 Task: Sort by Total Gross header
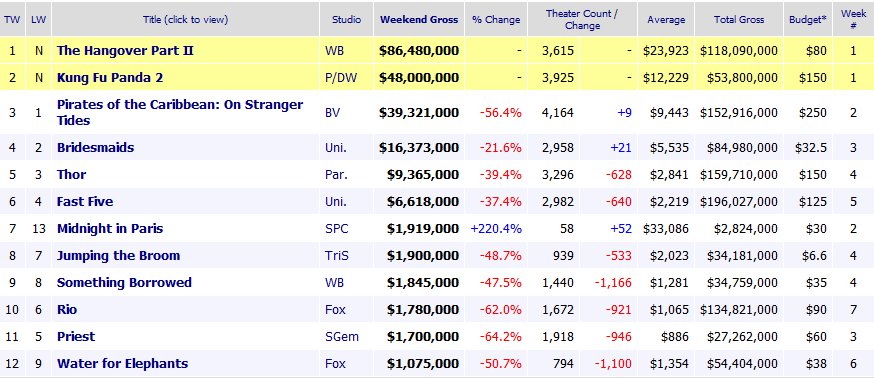[739, 20]
